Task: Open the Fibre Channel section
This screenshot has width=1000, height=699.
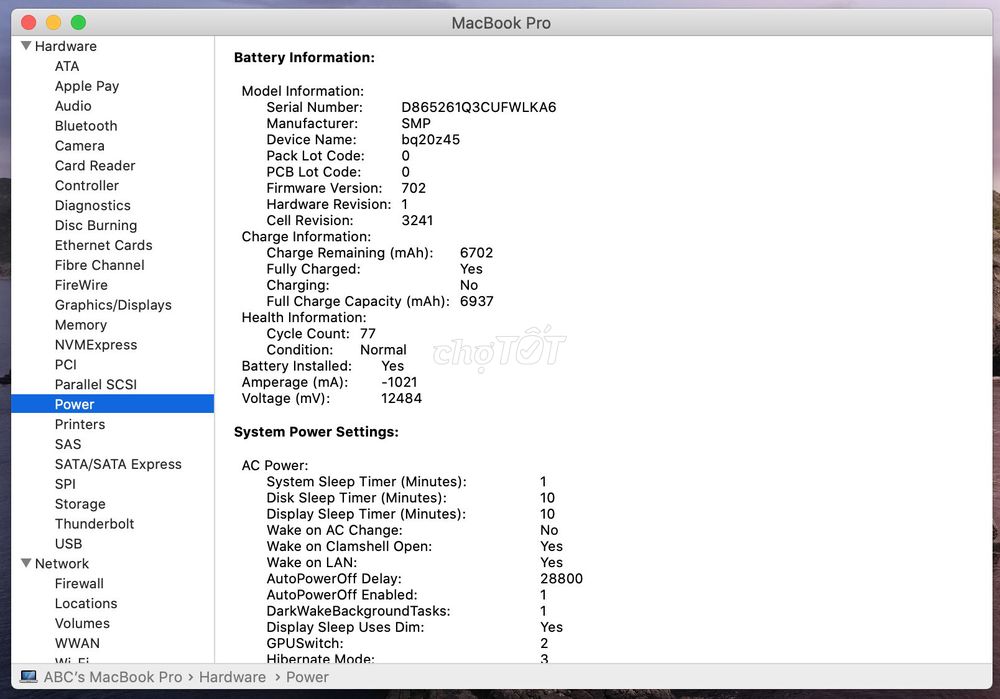Action: (99, 265)
